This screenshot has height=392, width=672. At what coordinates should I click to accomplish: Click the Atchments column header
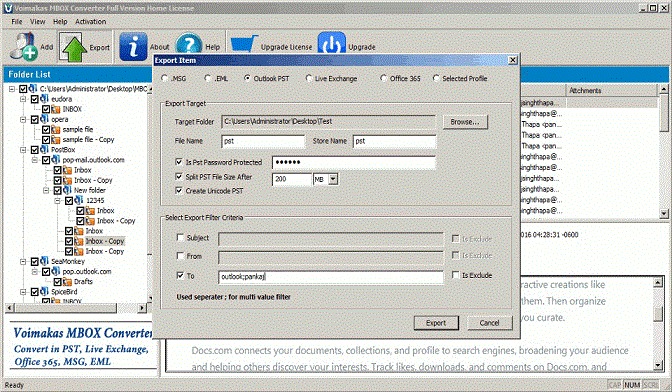[x=611, y=90]
